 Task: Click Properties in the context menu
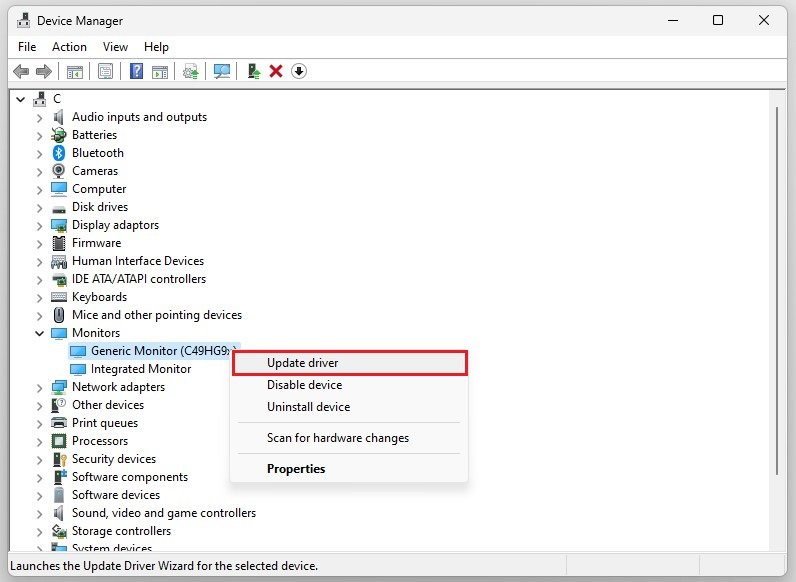point(296,469)
